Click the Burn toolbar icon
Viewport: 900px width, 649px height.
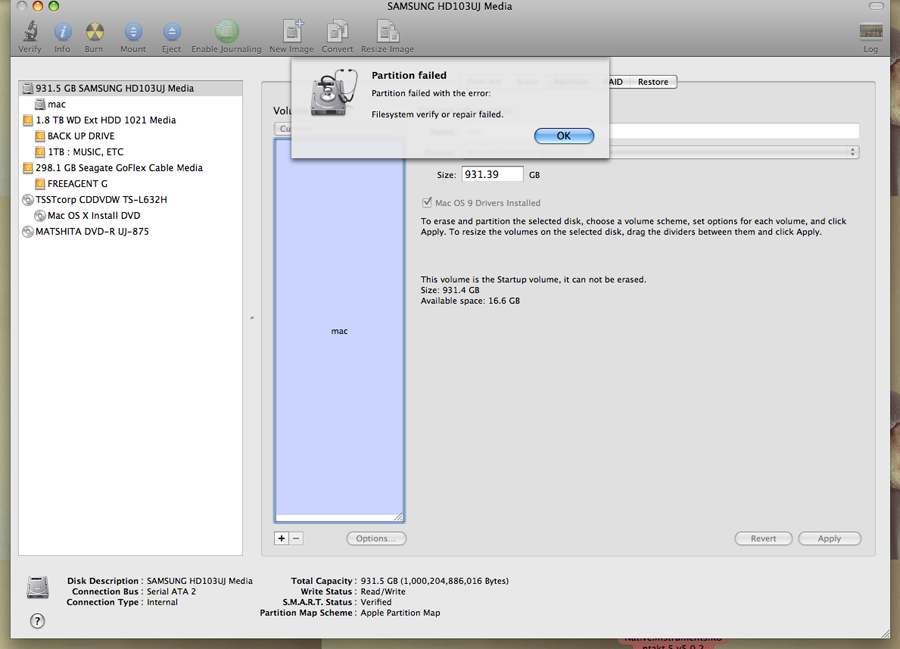pyautogui.click(x=94, y=37)
